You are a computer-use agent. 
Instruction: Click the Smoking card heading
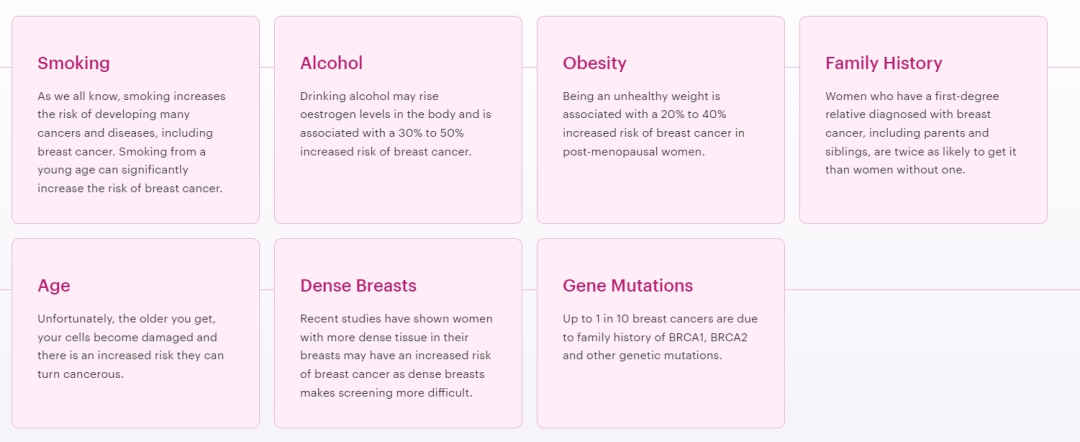(x=74, y=63)
